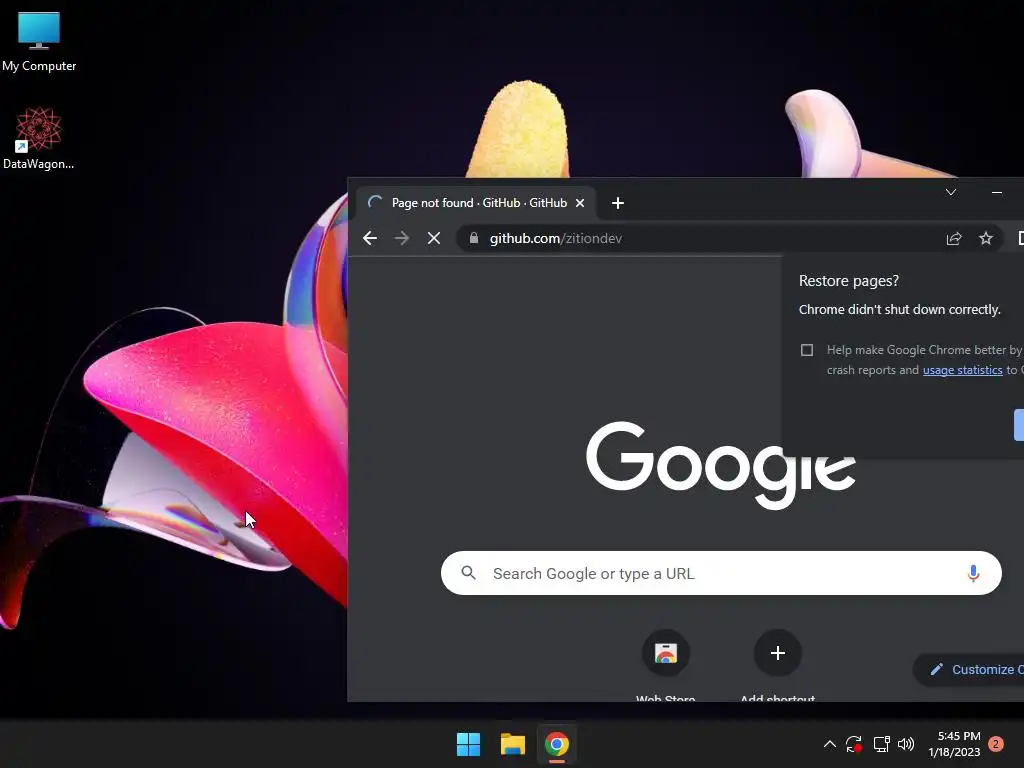Image resolution: width=1024 pixels, height=768 pixels.
Task: Click the Google logo
Action: (721, 465)
